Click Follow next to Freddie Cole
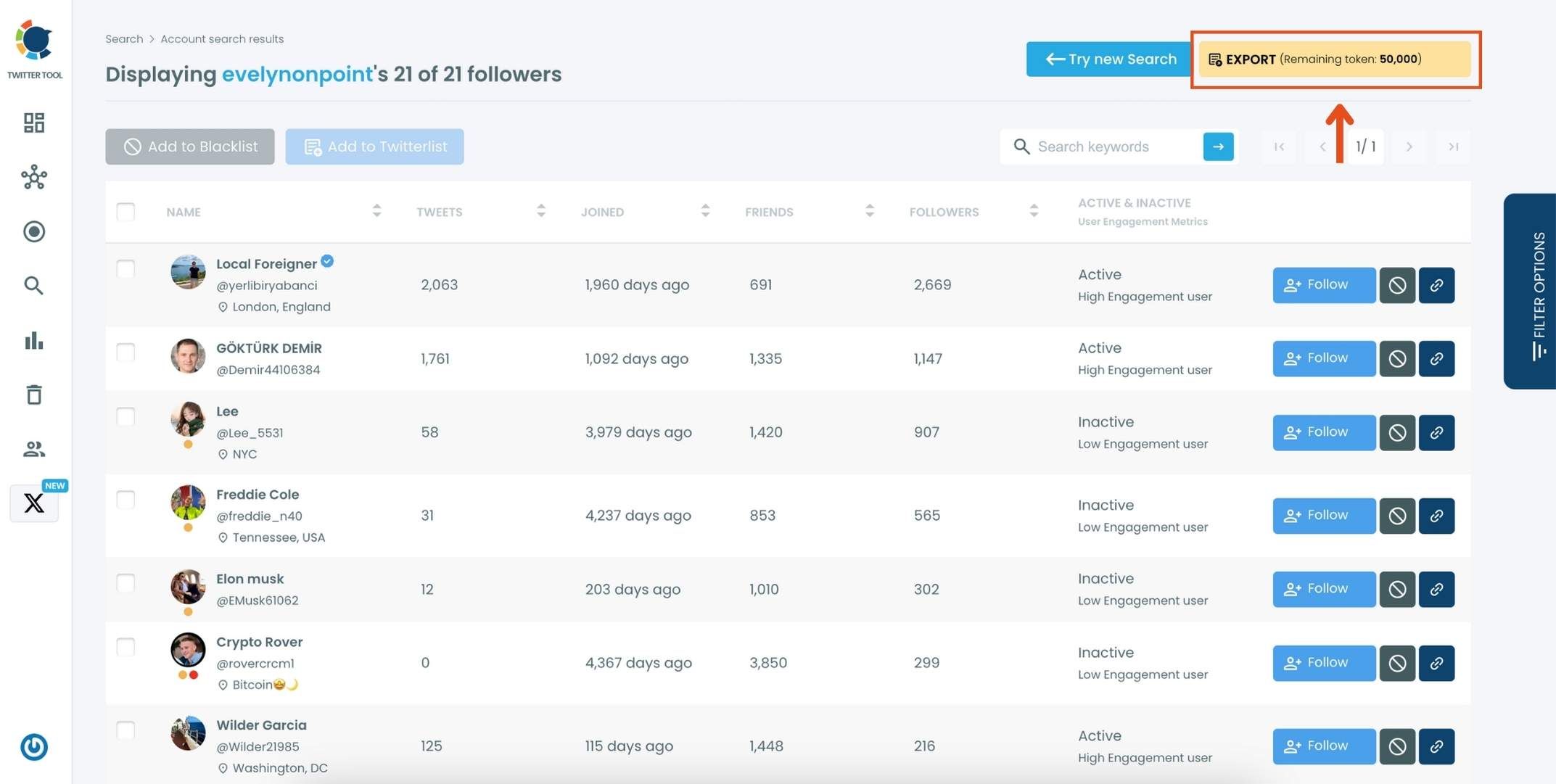1556x784 pixels. [1323, 516]
